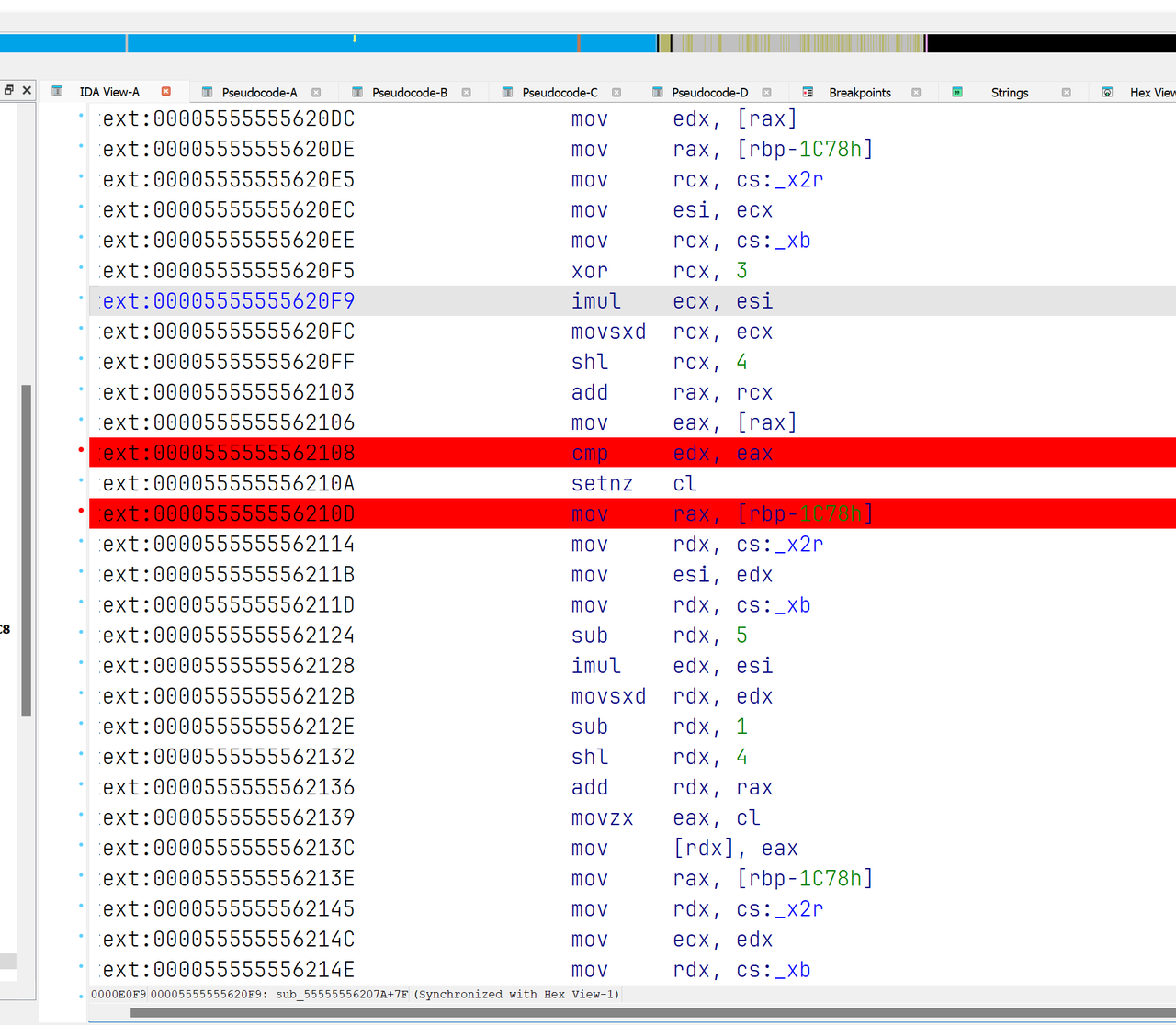Viewport: 1176px width, 1025px height.
Task: Close the IDA View-A tab with red X
Action: (166, 91)
